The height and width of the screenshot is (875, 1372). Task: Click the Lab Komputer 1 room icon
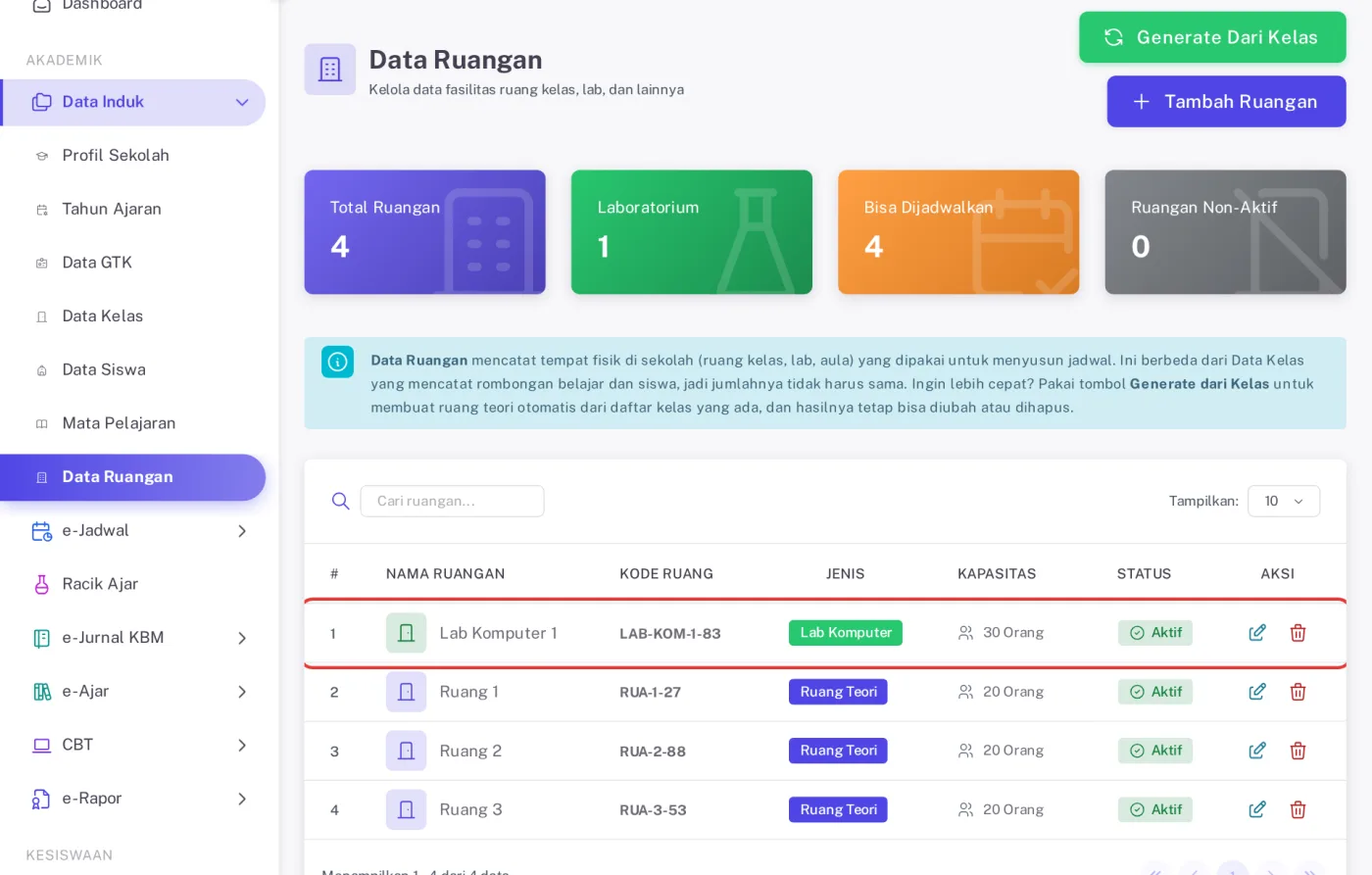tap(406, 633)
